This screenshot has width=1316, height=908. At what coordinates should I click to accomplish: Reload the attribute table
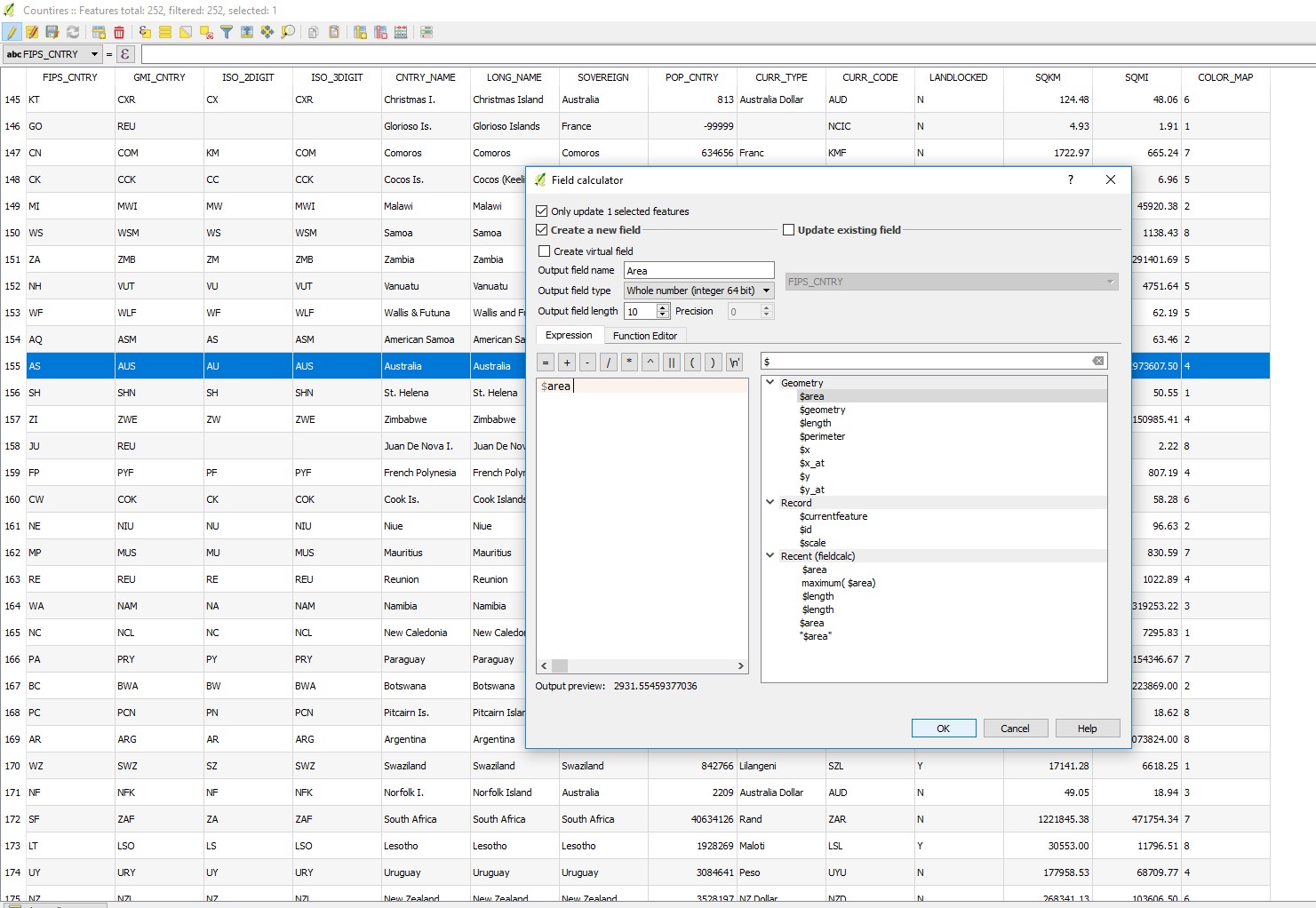(73, 32)
